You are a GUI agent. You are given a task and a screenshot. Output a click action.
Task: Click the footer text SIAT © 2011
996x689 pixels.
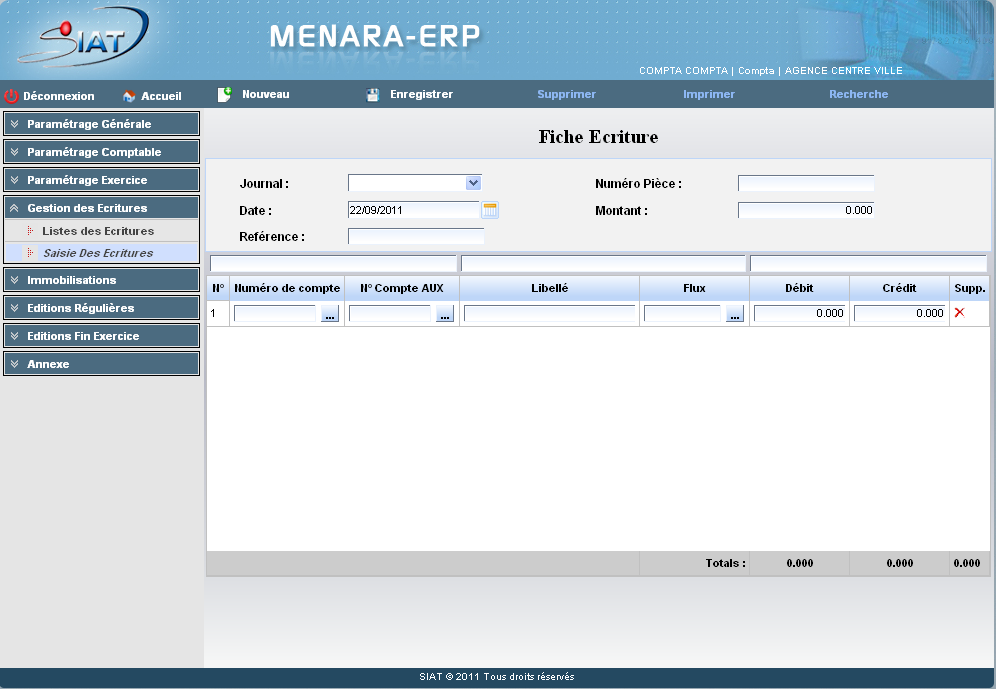(x=449, y=677)
